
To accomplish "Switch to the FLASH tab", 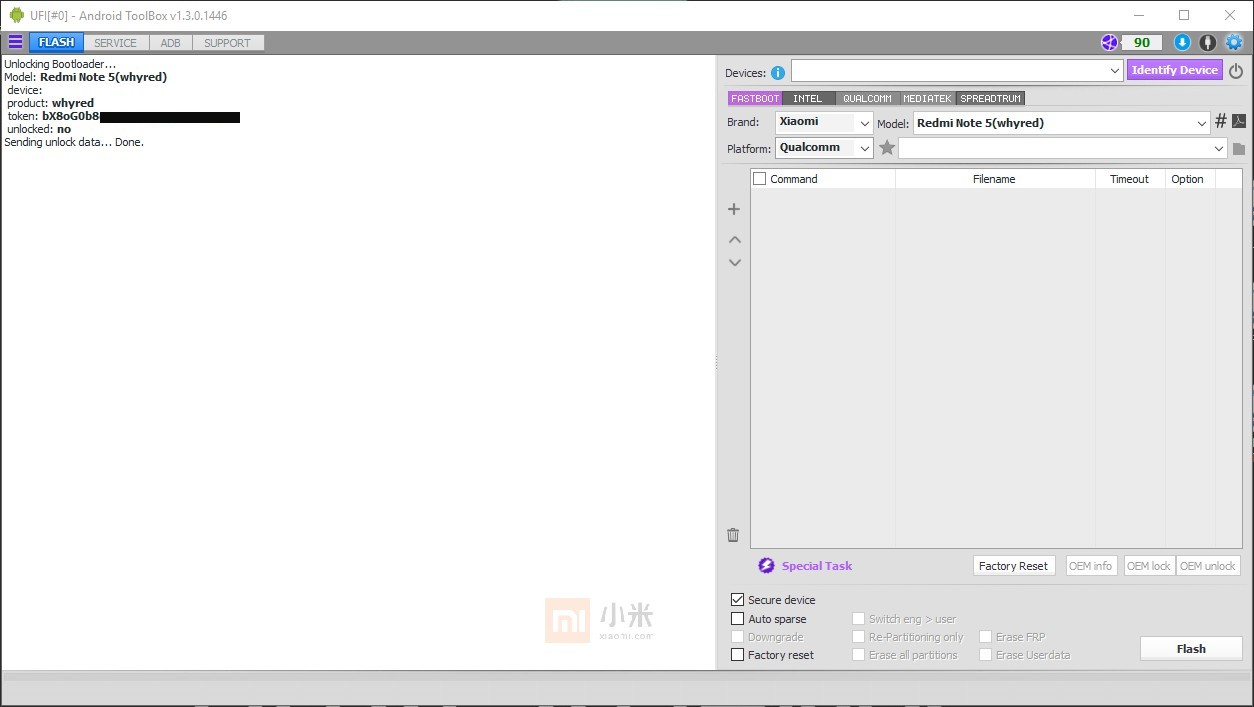I will [x=56, y=42].
